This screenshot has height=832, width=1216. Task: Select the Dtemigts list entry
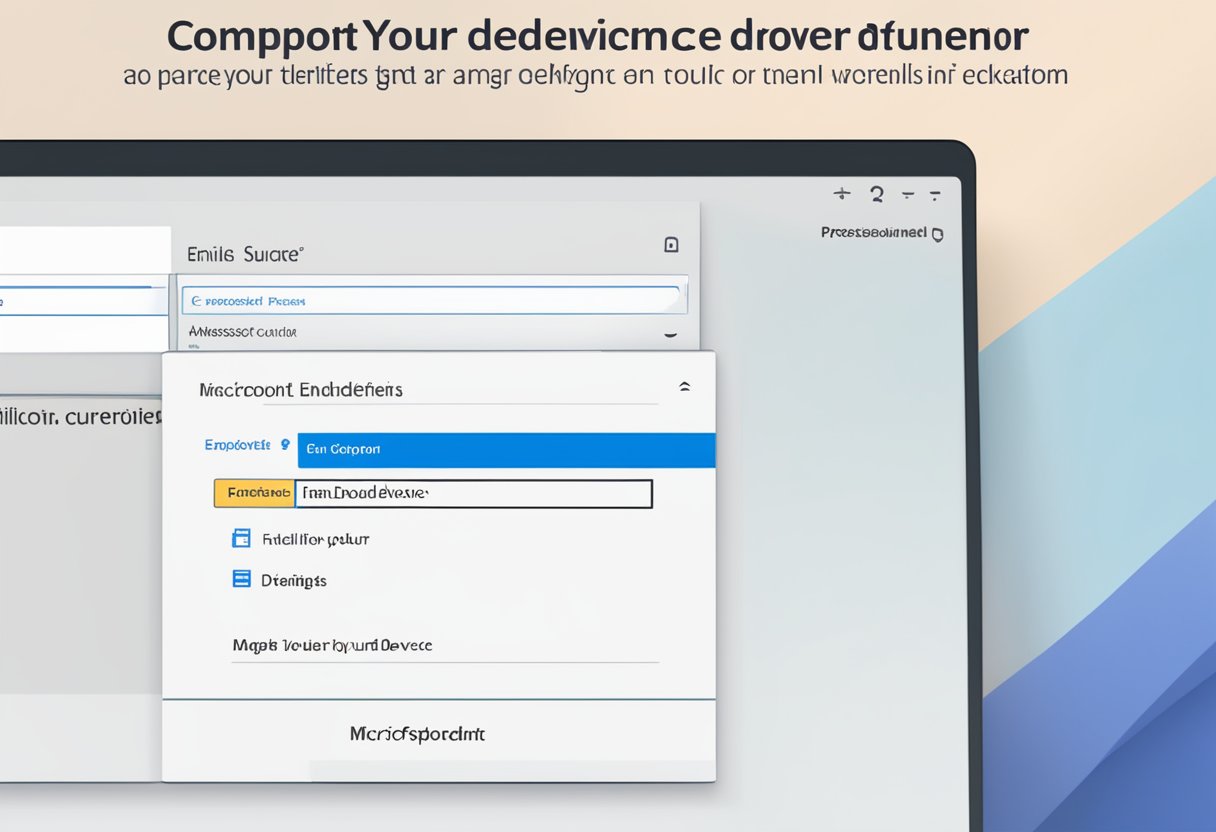(x=294, y=580)
